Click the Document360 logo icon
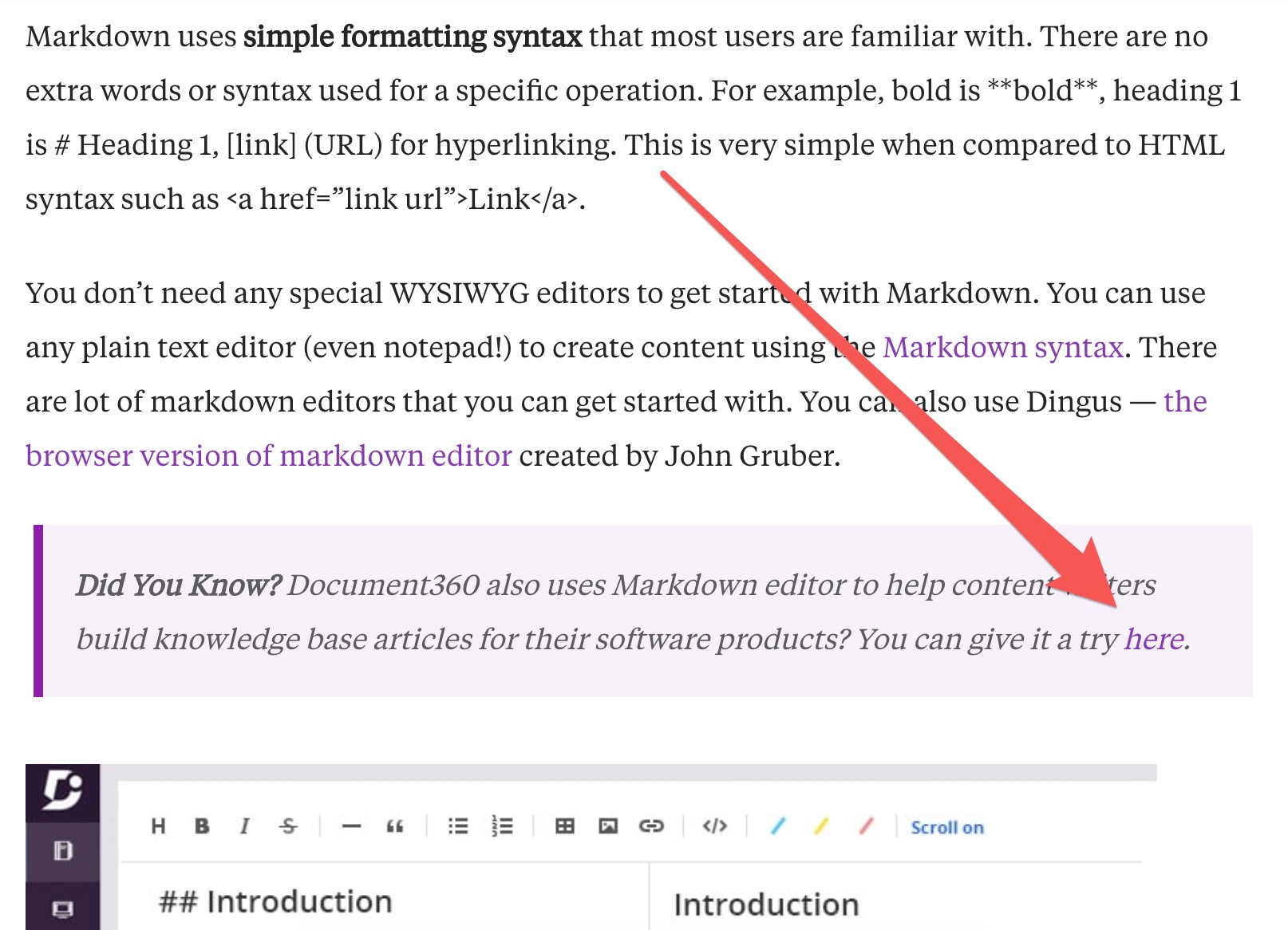The height and width of the screenshot is (930, 1288). click(x=62, y=790)
